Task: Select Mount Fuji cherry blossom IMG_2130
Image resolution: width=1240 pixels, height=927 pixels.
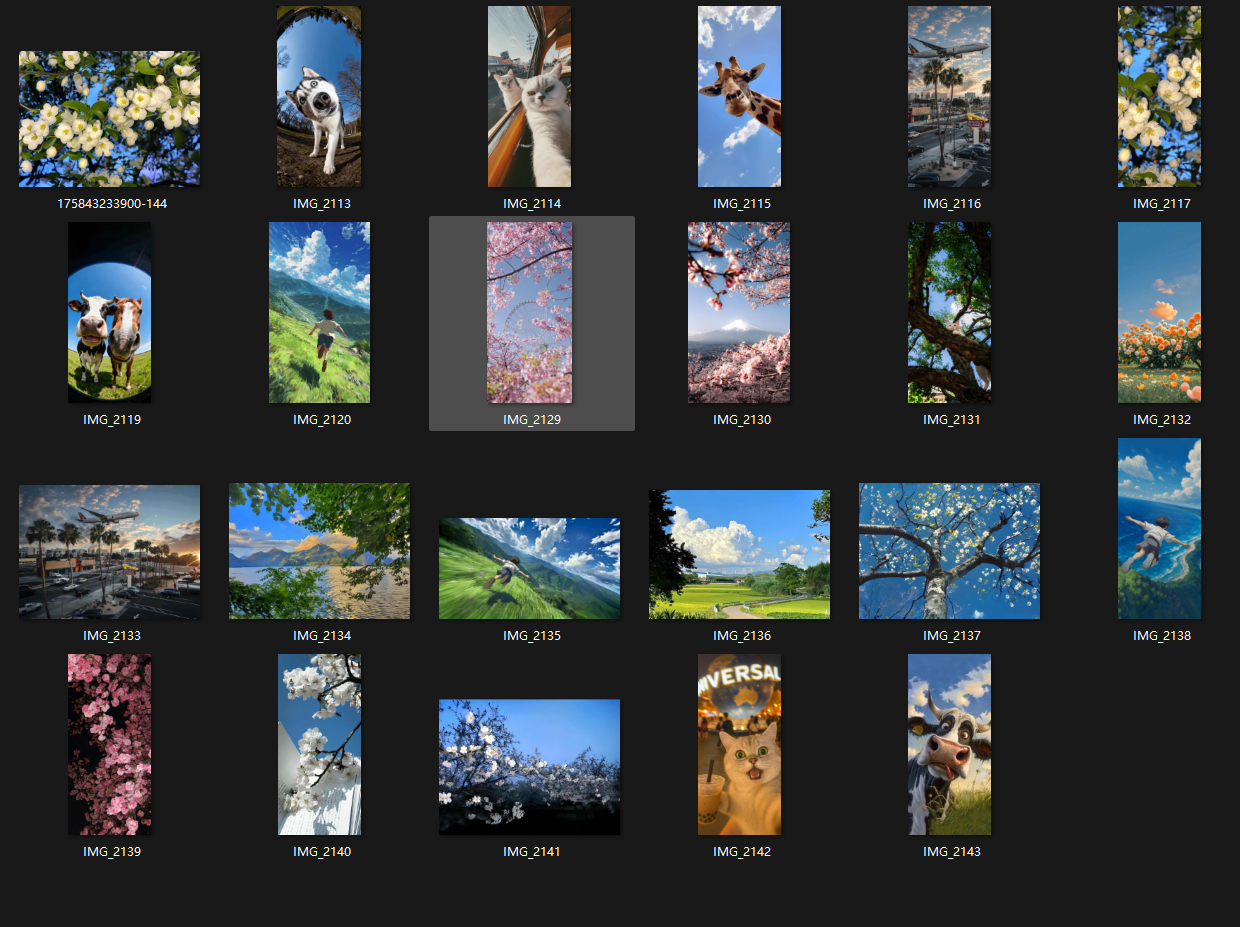Action: pos(739,312)
